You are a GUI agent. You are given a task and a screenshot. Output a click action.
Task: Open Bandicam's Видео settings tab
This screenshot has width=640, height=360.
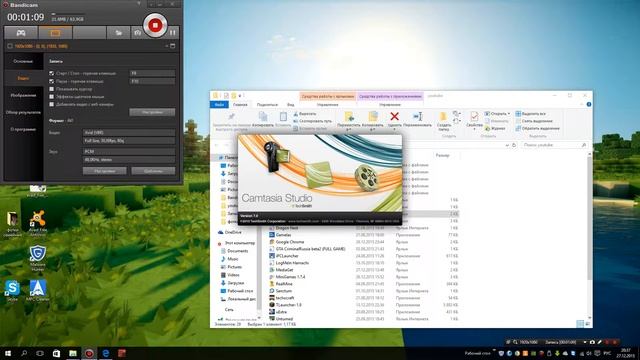(x=23, y=78)
